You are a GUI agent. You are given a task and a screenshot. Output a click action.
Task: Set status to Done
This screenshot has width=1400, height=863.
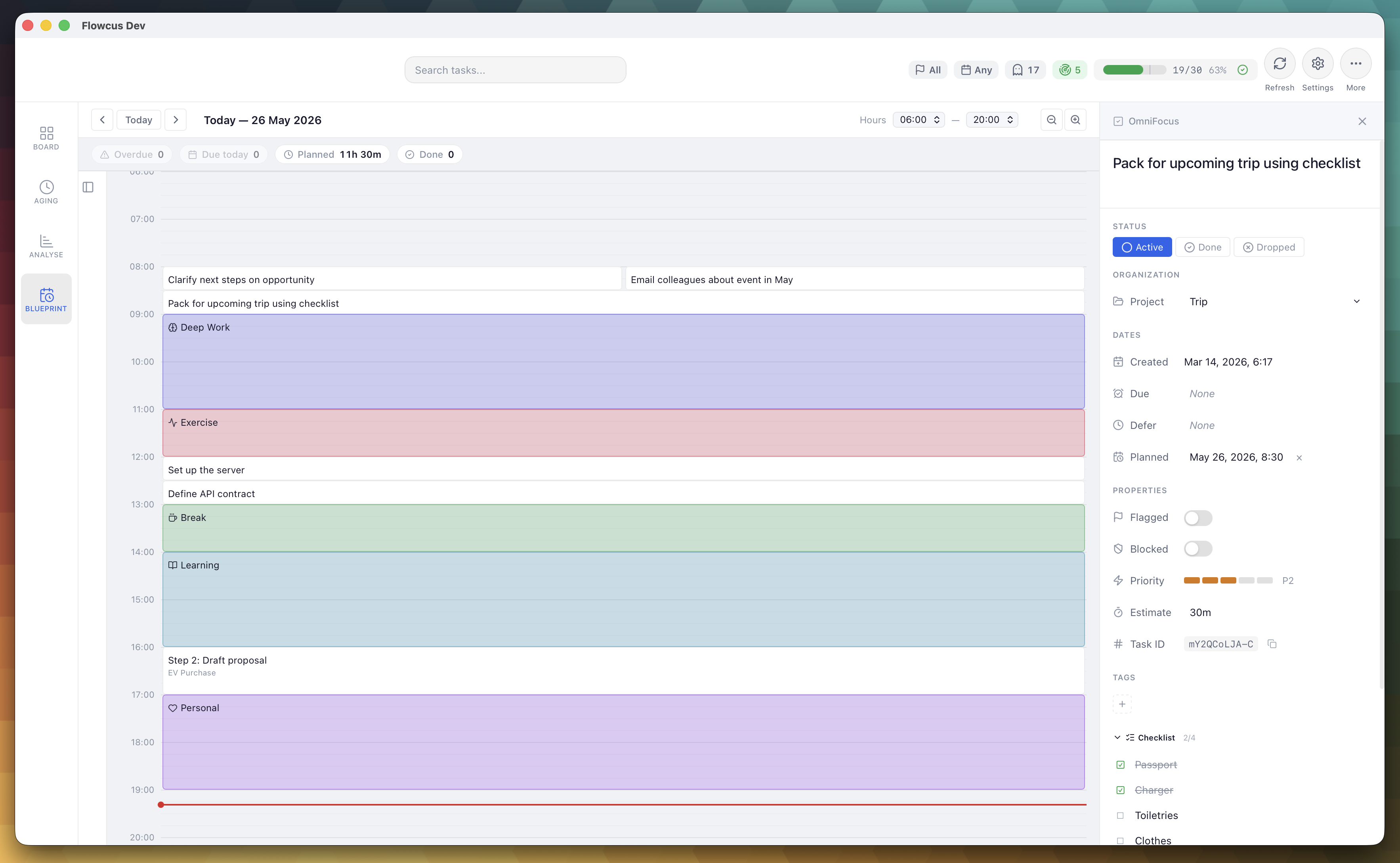(x=1203, y=247)
